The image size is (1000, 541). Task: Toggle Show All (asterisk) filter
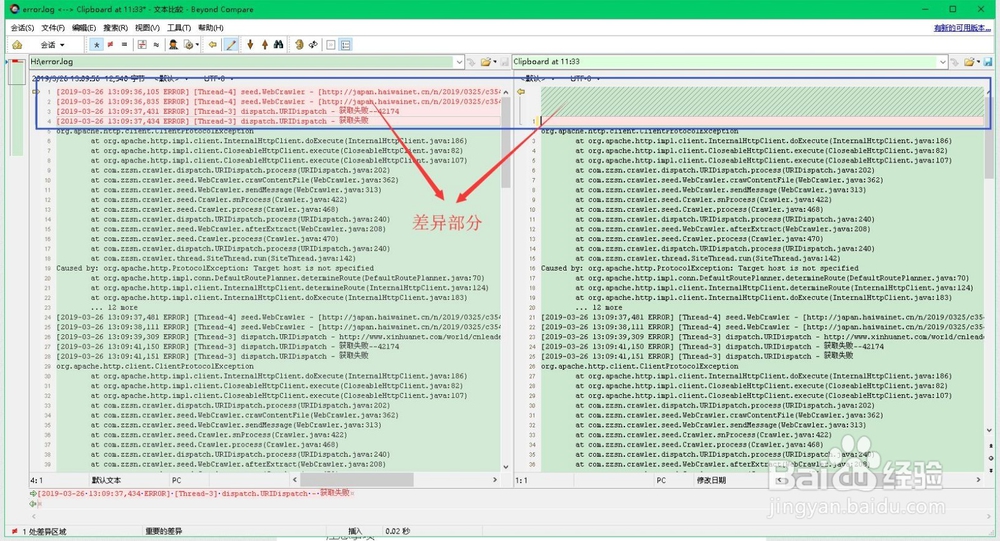[96, 45]
